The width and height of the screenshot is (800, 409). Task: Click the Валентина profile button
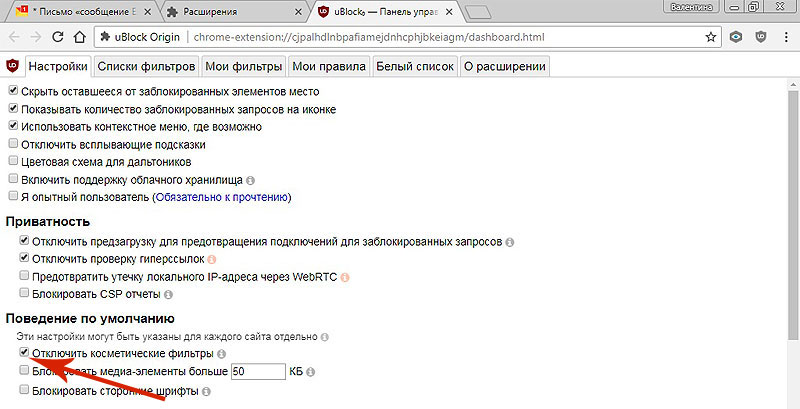coord(692,7)
